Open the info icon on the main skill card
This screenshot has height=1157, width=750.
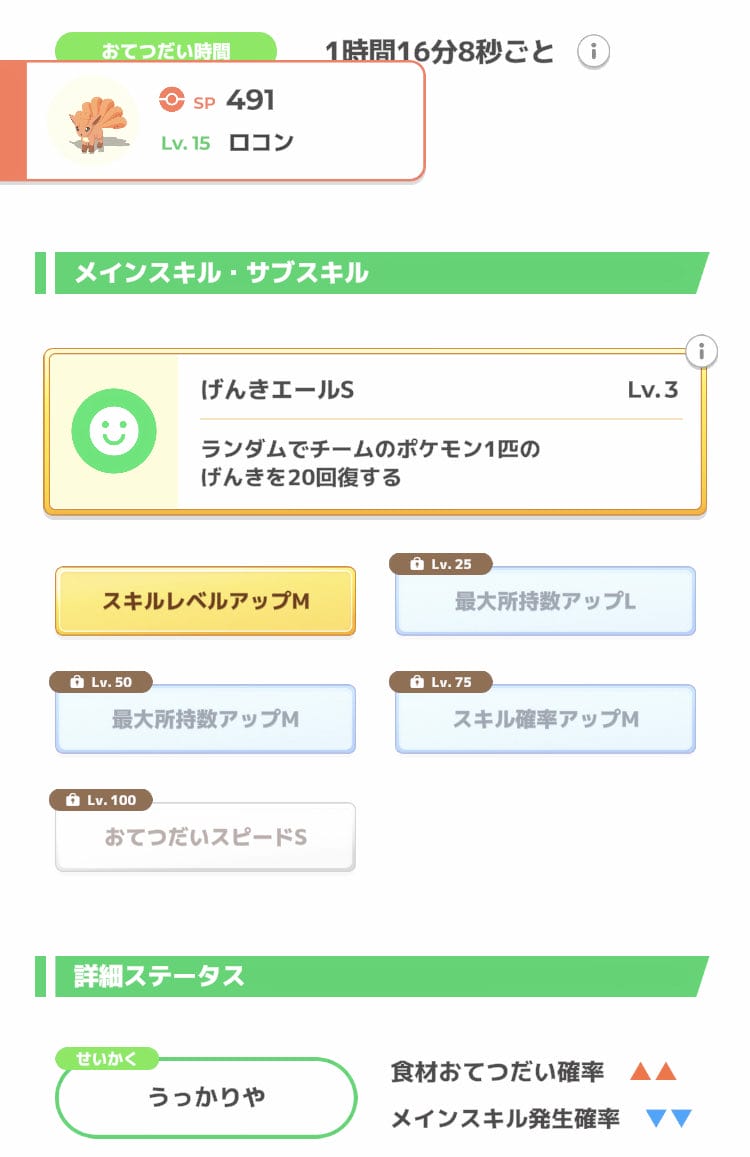[702, 351]
